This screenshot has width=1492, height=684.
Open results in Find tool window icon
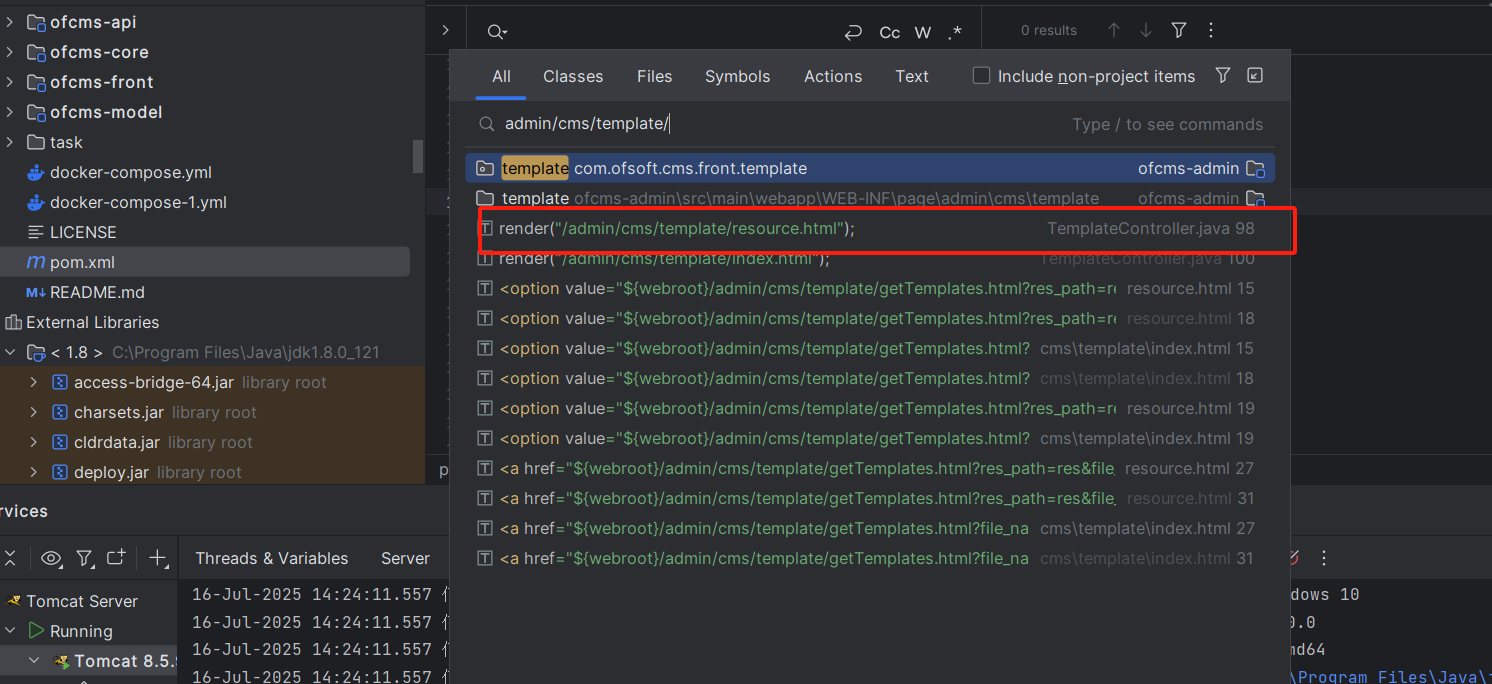pyautogui.click(x=1255, y=75)
